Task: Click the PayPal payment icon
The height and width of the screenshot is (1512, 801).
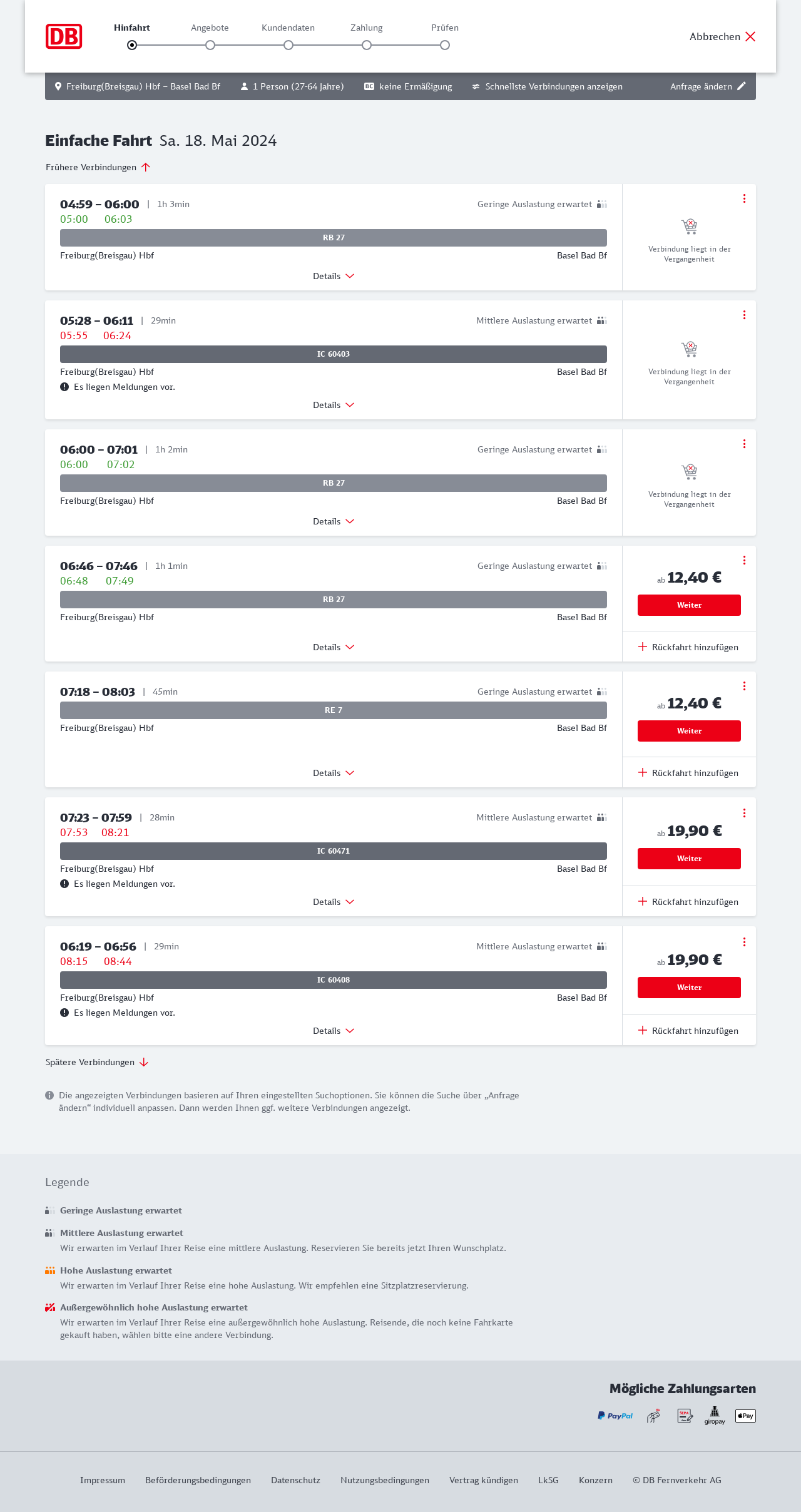Action: point(615,1416)
